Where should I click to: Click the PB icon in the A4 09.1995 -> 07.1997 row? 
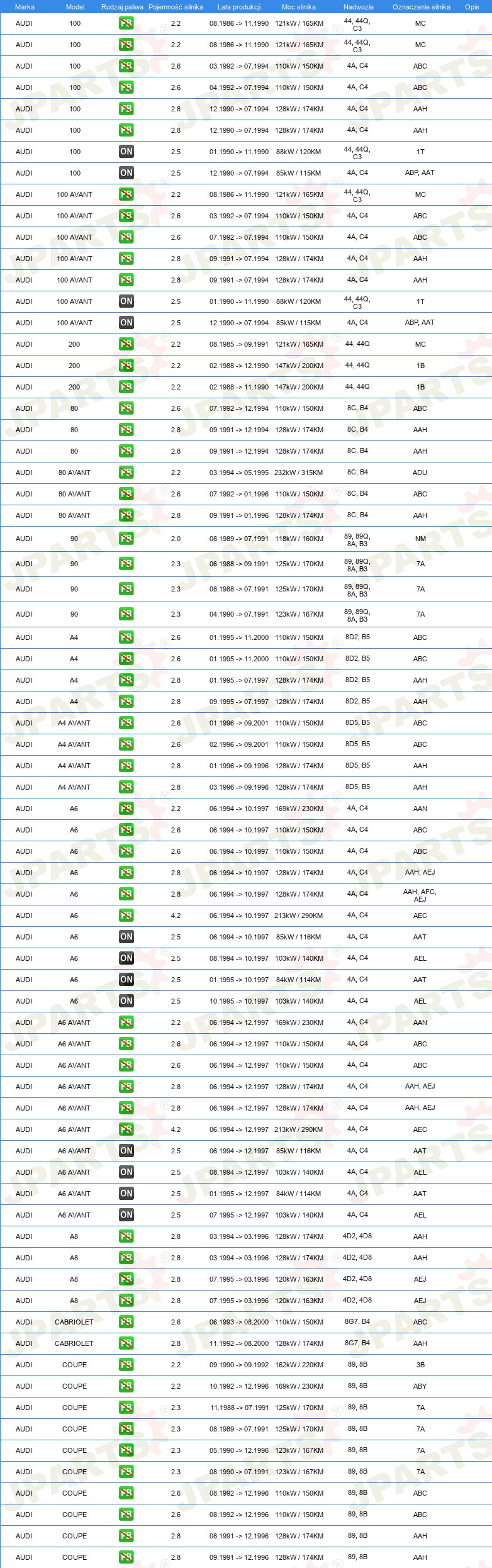[126, 702]
